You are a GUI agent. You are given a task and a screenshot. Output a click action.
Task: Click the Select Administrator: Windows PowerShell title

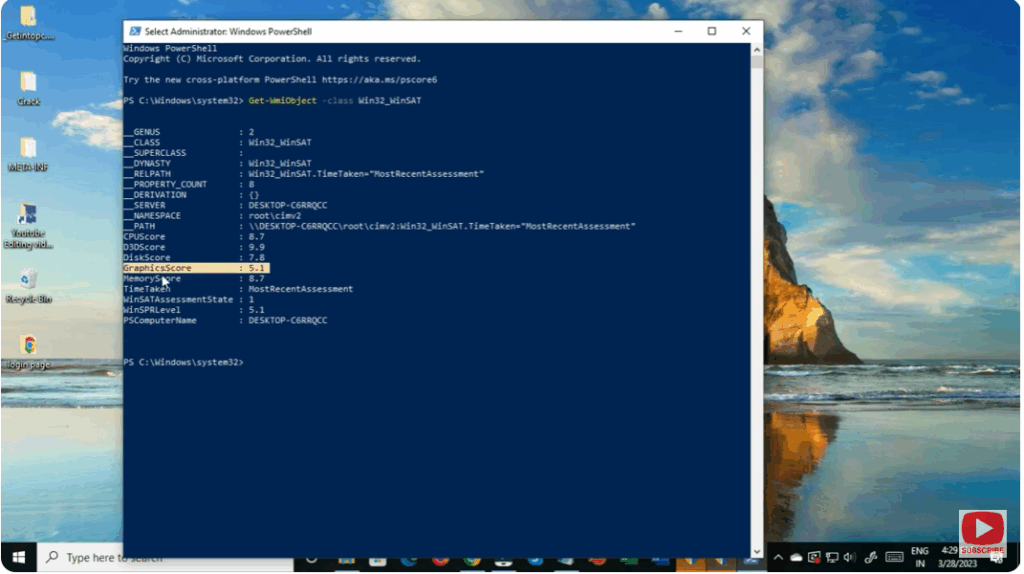coord(228,31)
